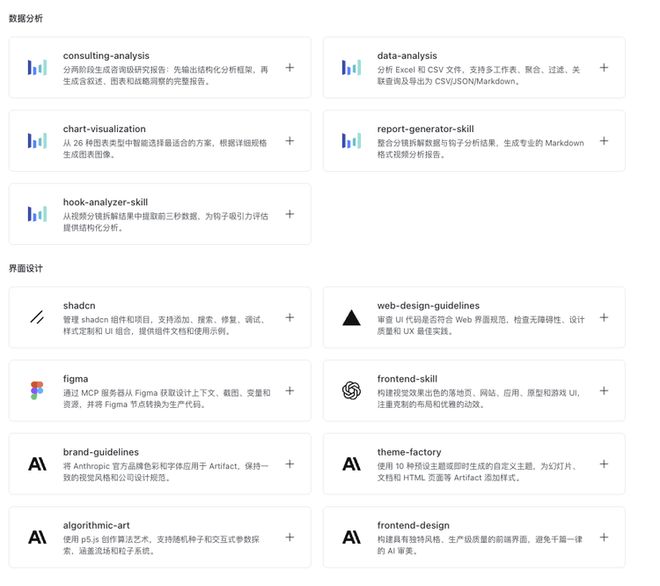Click the consulting-analysis bar chart icon
660x586 pixels.
[x=37, y=68]
